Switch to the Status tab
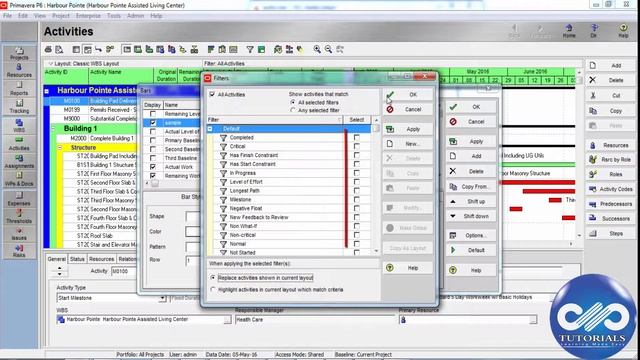640x360 pixels. (77, 259)
